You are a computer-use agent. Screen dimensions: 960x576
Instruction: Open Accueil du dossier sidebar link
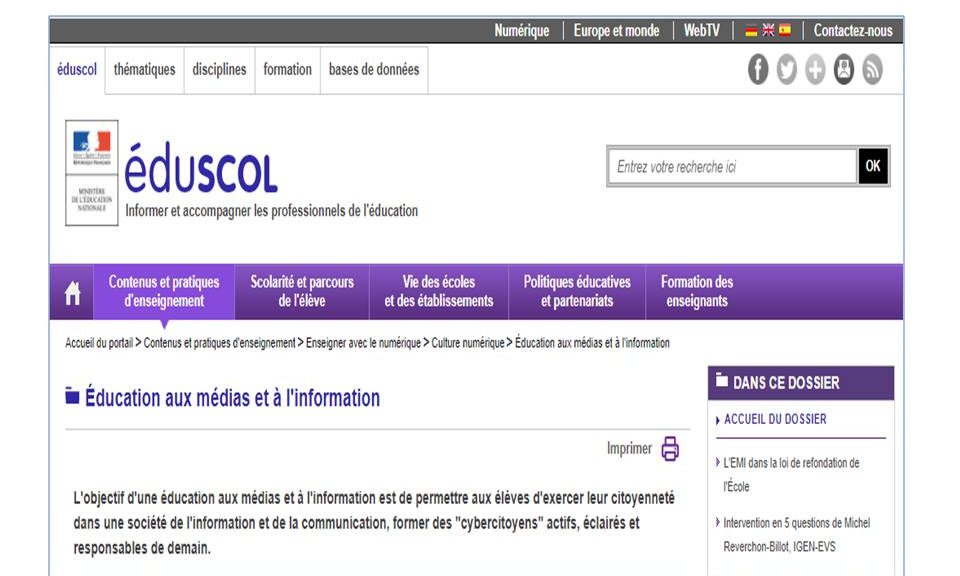click(775, 419)
